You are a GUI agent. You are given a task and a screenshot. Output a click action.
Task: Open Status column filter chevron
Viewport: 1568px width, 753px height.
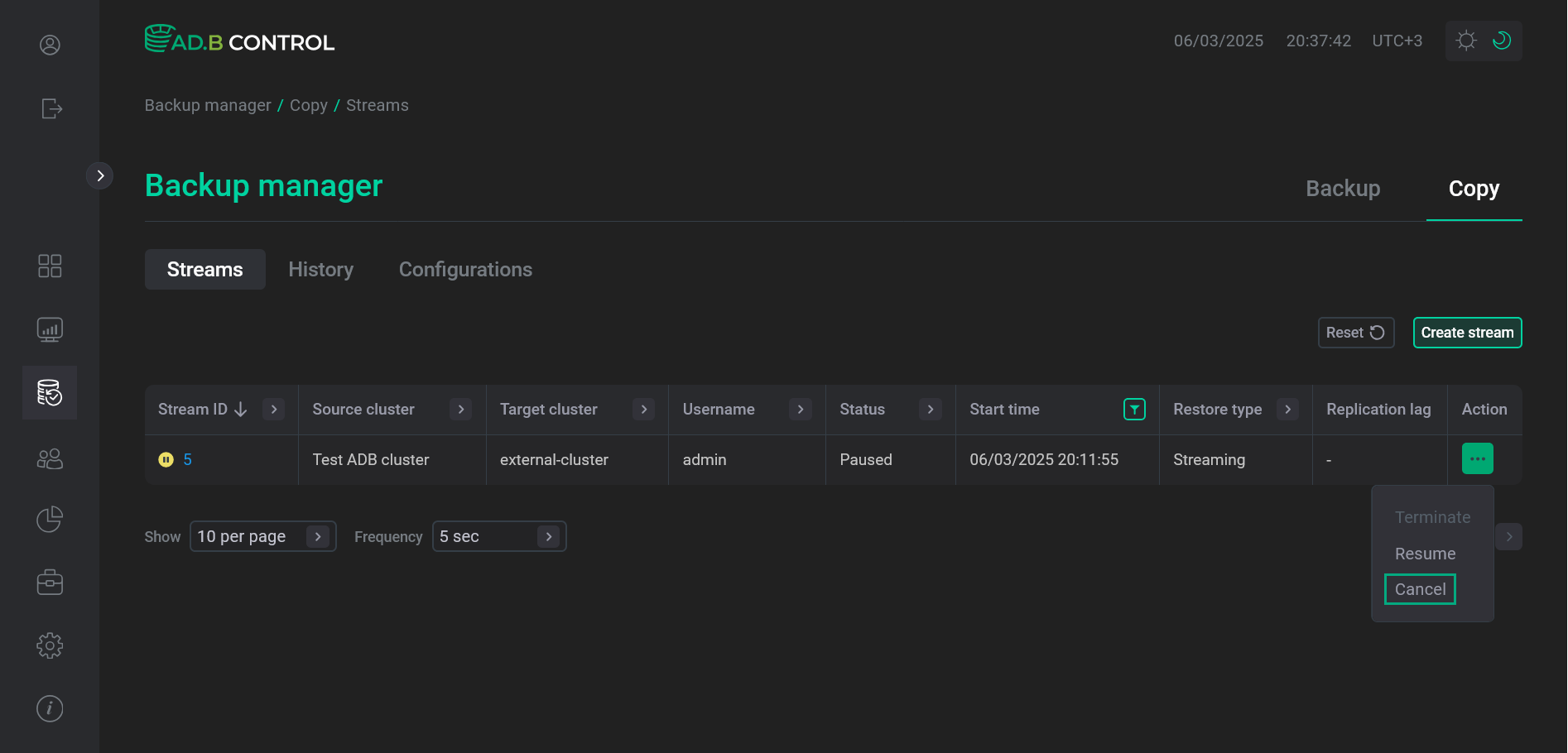pos(931,410)
